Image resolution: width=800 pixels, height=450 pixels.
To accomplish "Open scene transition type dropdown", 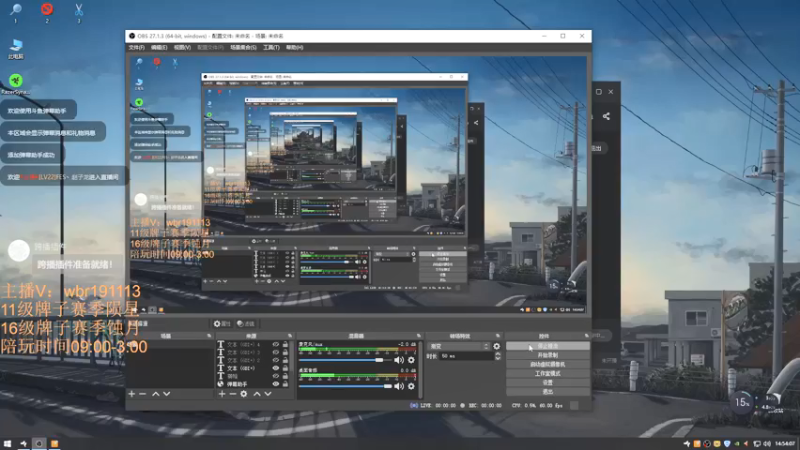I will (458, 346).
